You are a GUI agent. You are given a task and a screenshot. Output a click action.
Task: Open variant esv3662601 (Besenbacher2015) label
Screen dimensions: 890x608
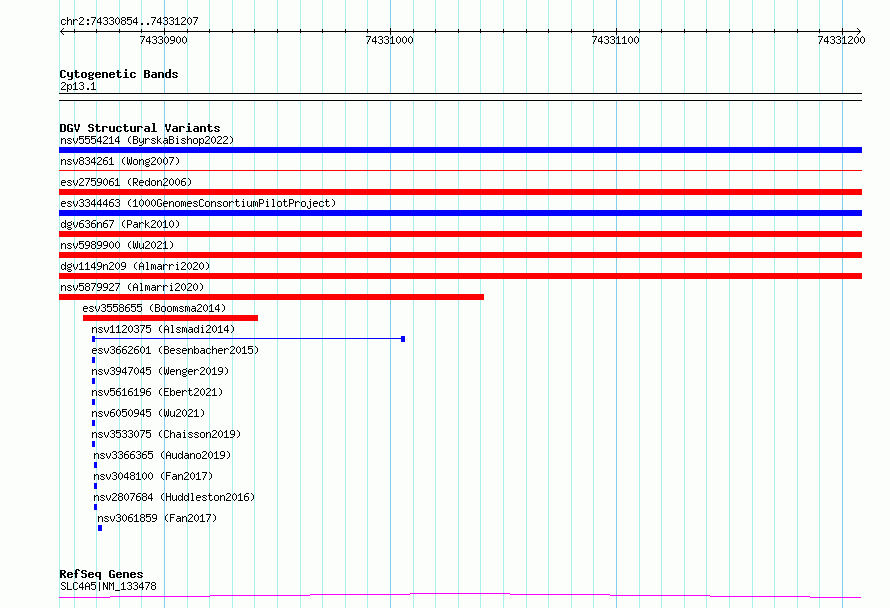(x=175, y=350)
